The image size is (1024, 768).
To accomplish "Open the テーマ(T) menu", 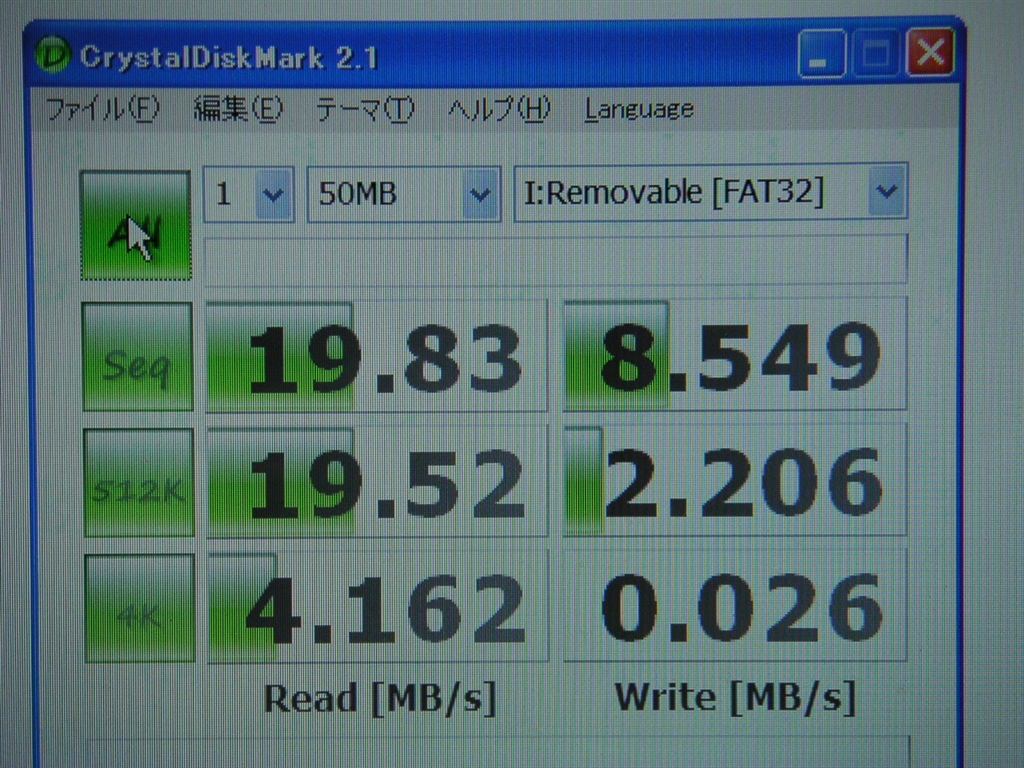I will click(x=364, y=108).
